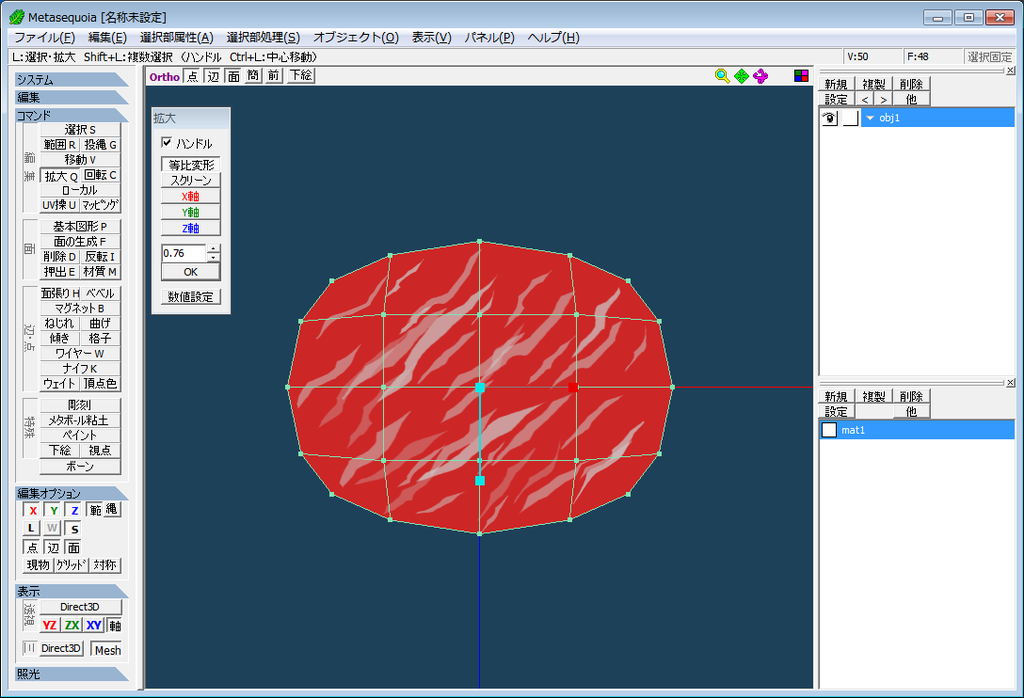
Task: Switch to the XY view
Action: click(94, 625)
